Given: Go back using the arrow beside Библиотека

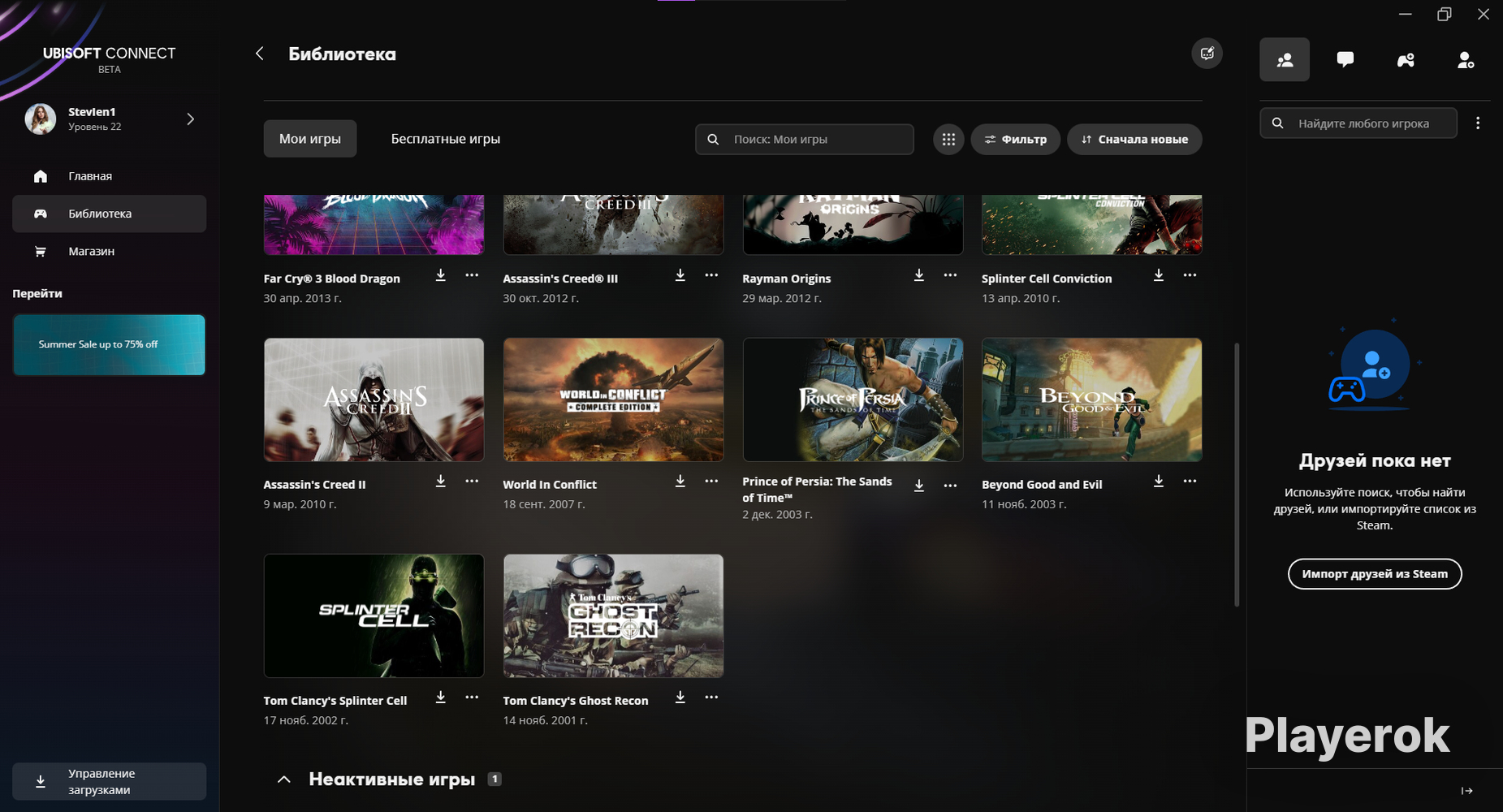Looking at the screenshot, I should (260, 54).
